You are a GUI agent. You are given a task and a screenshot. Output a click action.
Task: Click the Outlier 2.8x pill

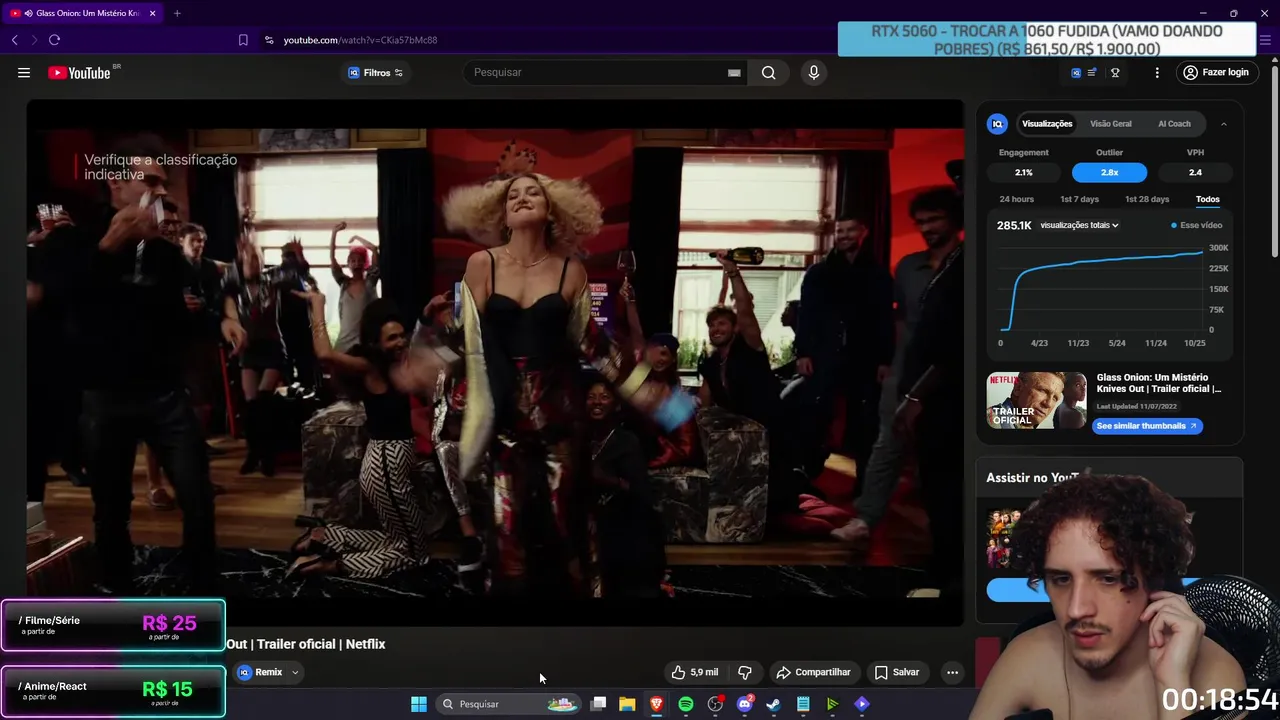pyautogui.click(x=1109, y=172)
